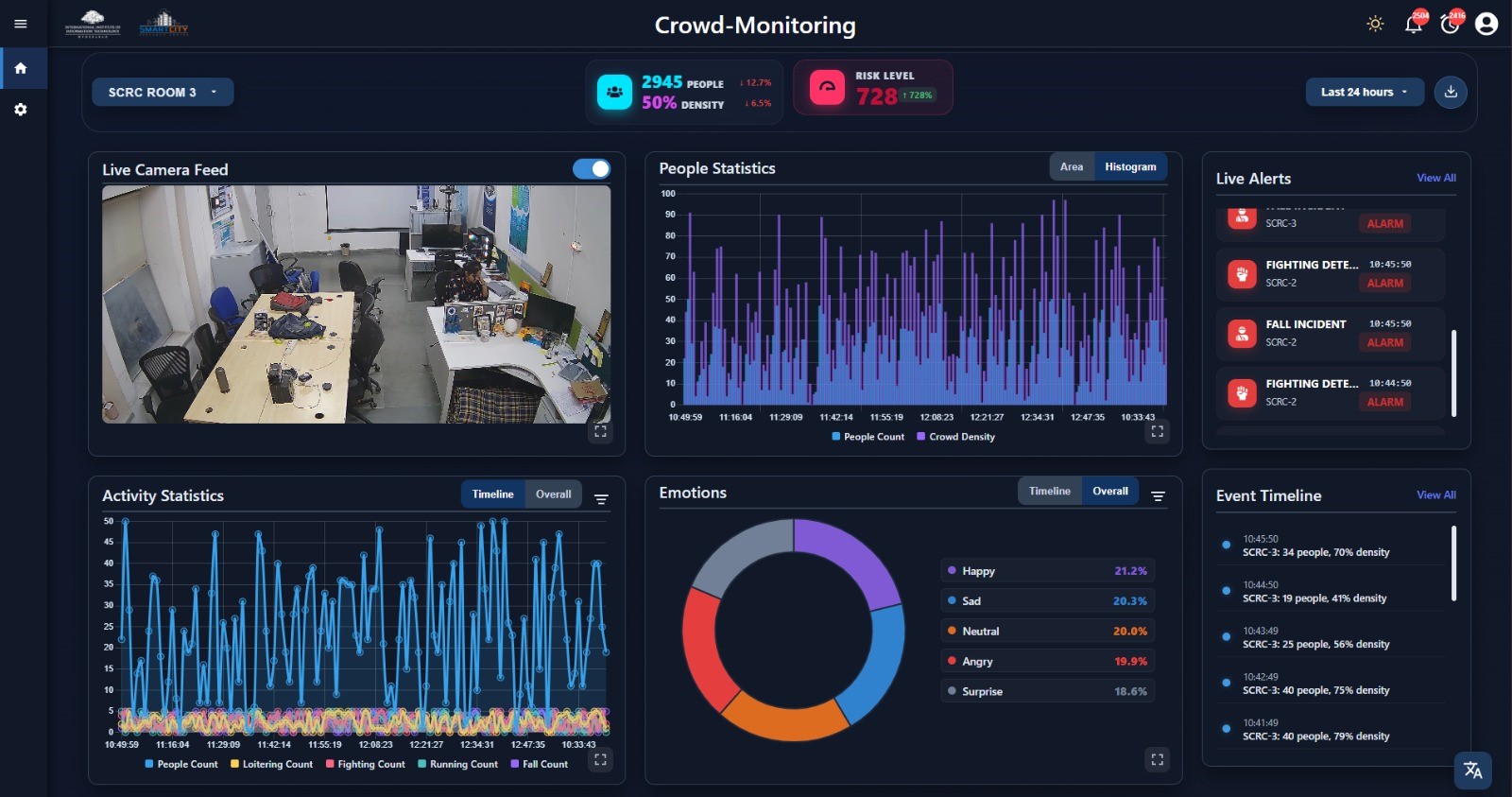Toggle Fall Count legend series

tap(540, 764)
